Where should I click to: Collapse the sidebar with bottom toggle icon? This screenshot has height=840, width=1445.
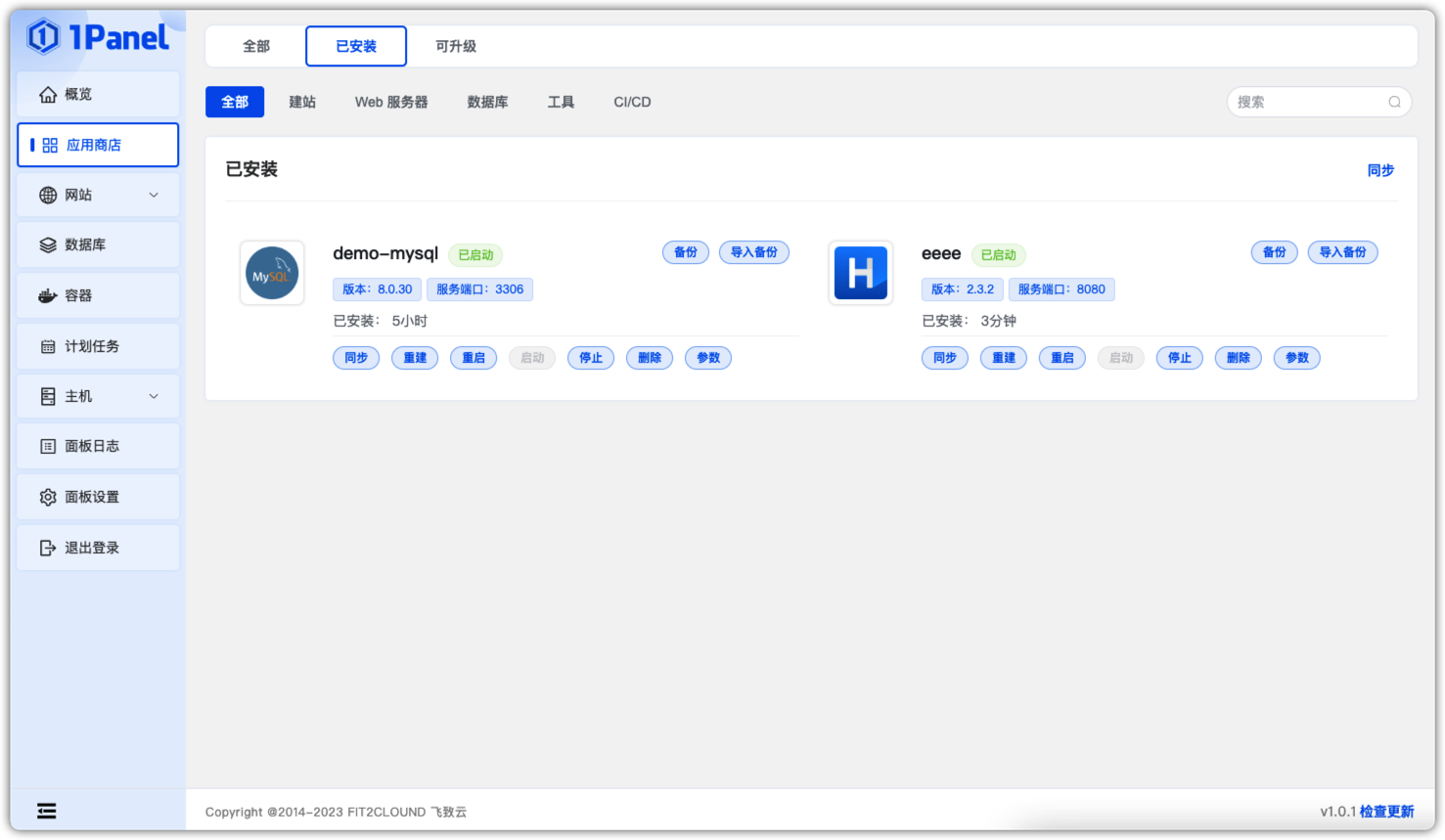click(x=46, y=811)
